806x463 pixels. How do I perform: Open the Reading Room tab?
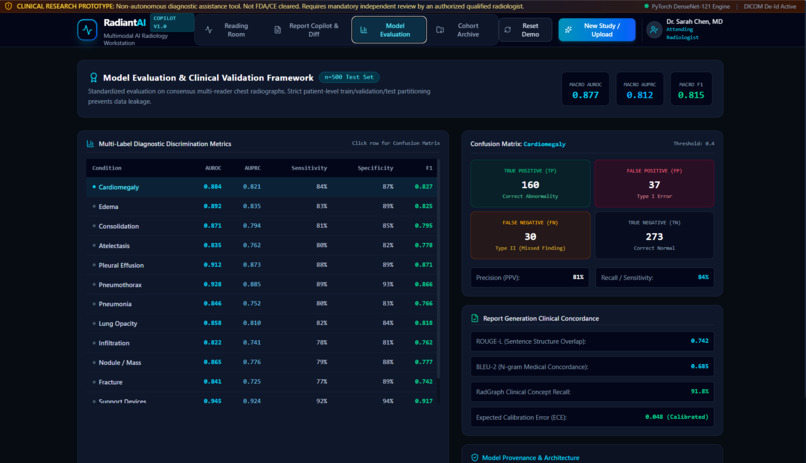pyautogui.click(x=228, y=30)
